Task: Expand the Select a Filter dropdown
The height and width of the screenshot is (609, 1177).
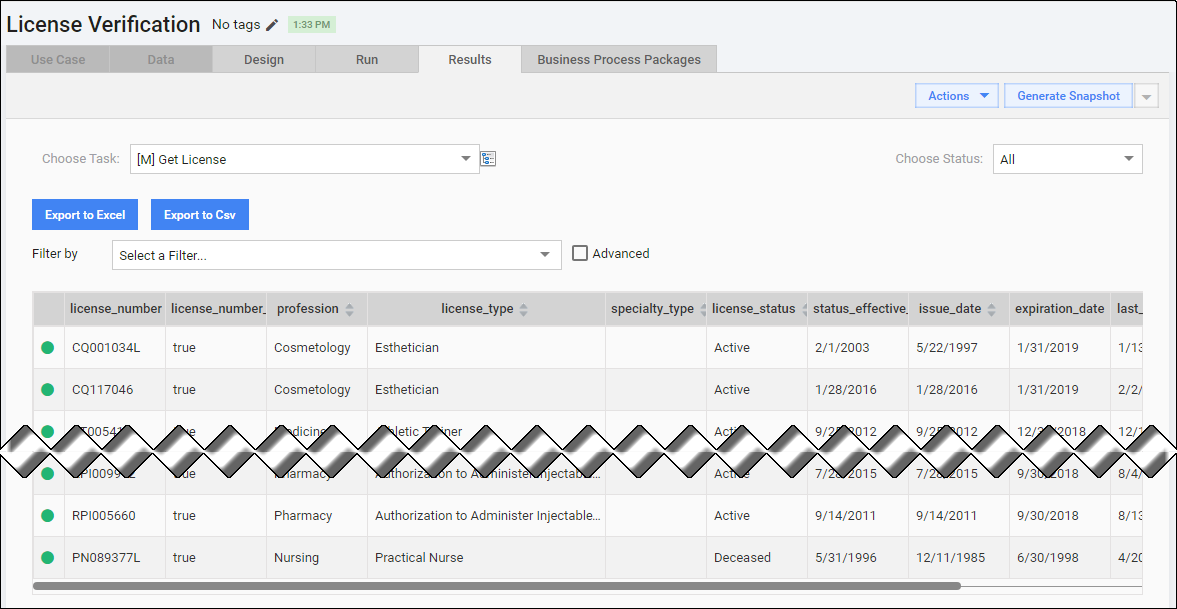Action: click(336, 255)
